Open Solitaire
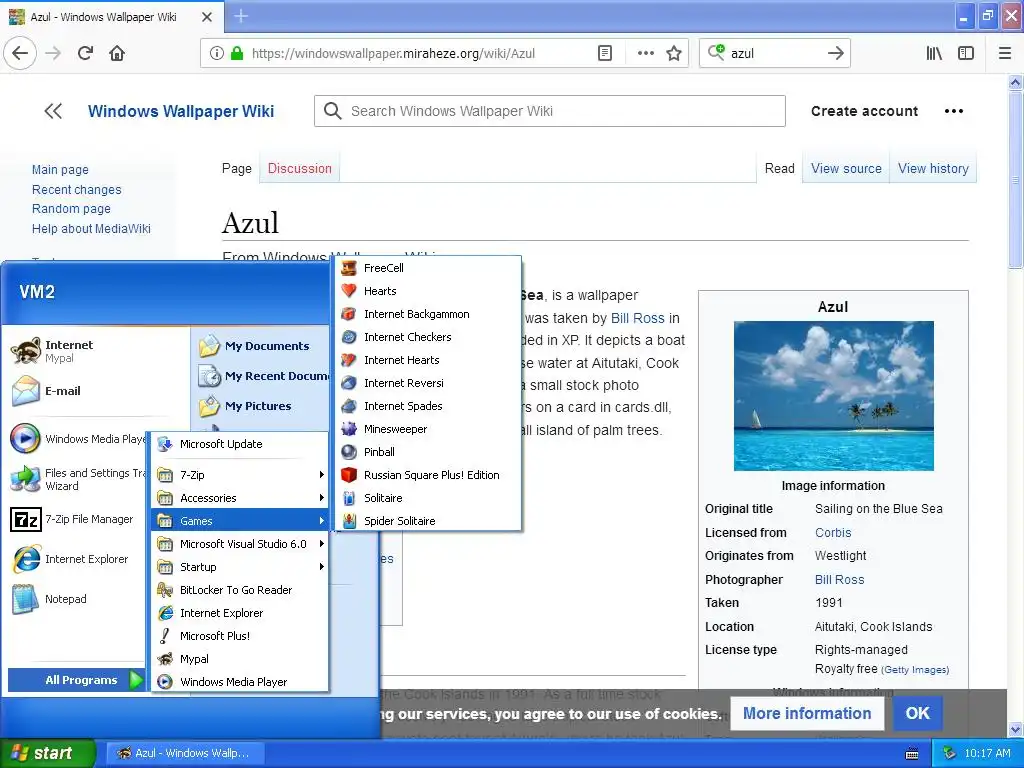This screenshot has height=768, width=1024. click(428, 498)
